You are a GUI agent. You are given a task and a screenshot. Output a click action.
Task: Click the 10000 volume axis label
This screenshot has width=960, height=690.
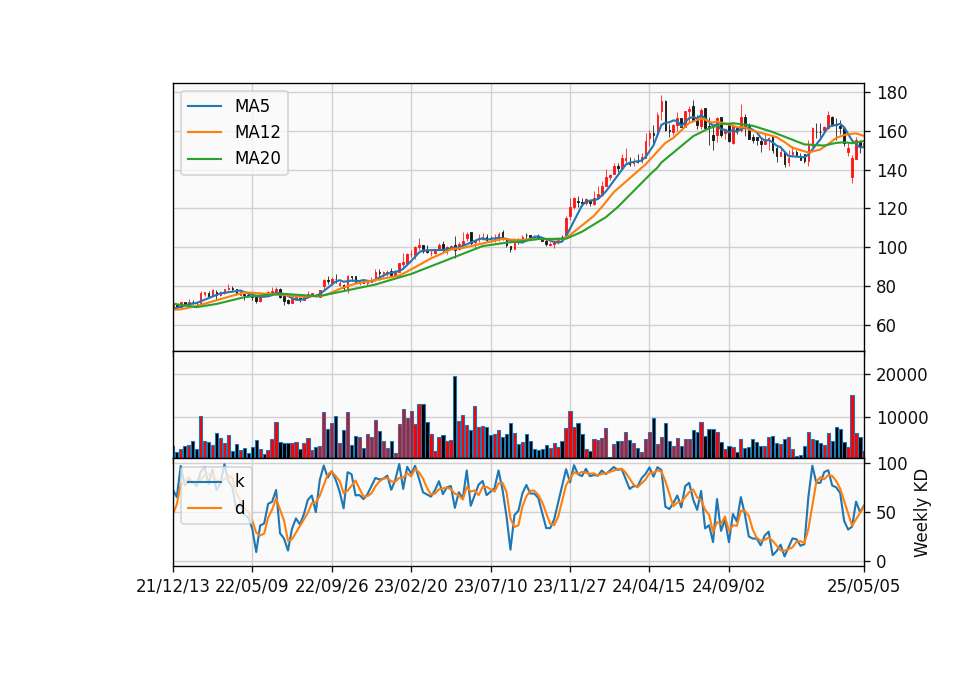coord(902,418)
